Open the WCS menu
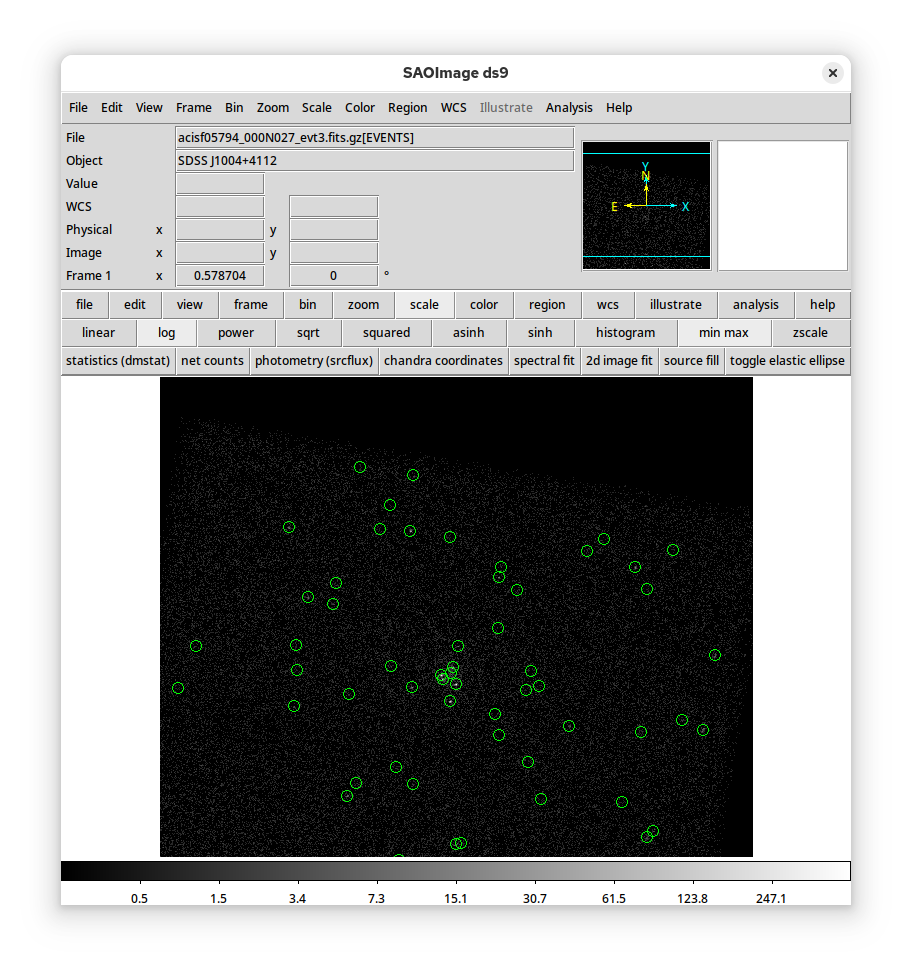Viewport: 912px width, 972px height. click(453, 108)
